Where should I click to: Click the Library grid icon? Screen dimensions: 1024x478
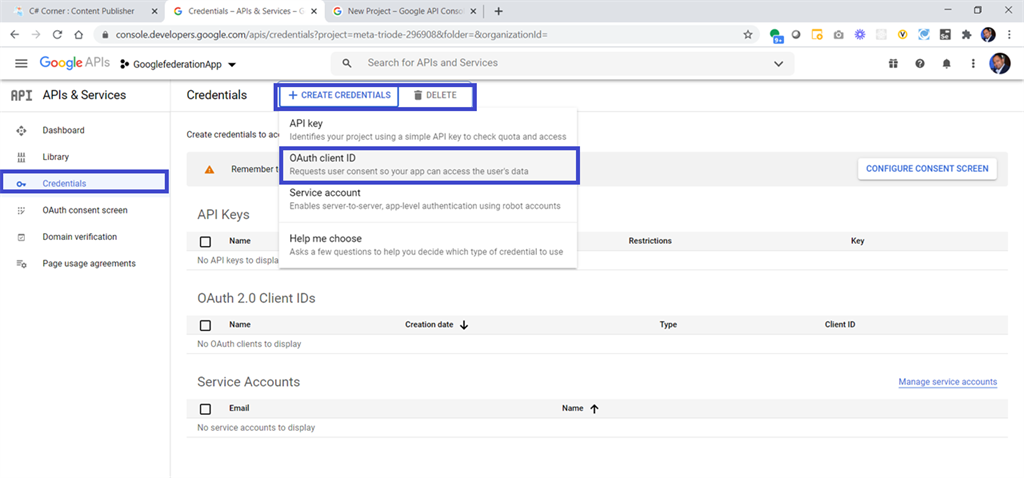[x=21, y=157]
